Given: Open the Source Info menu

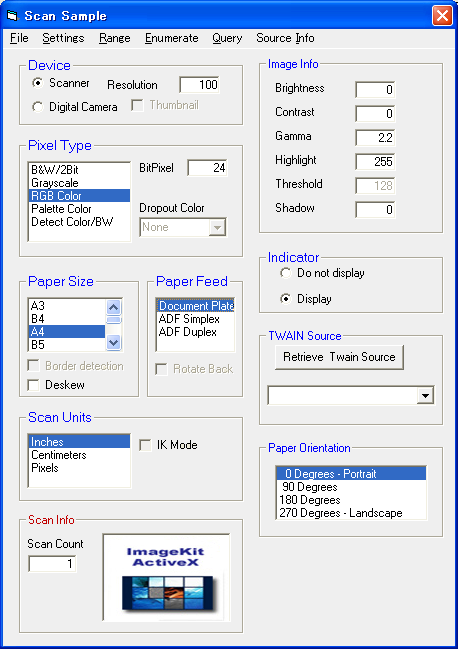Looking at the screenshot, I should click(x=285, y=38).
